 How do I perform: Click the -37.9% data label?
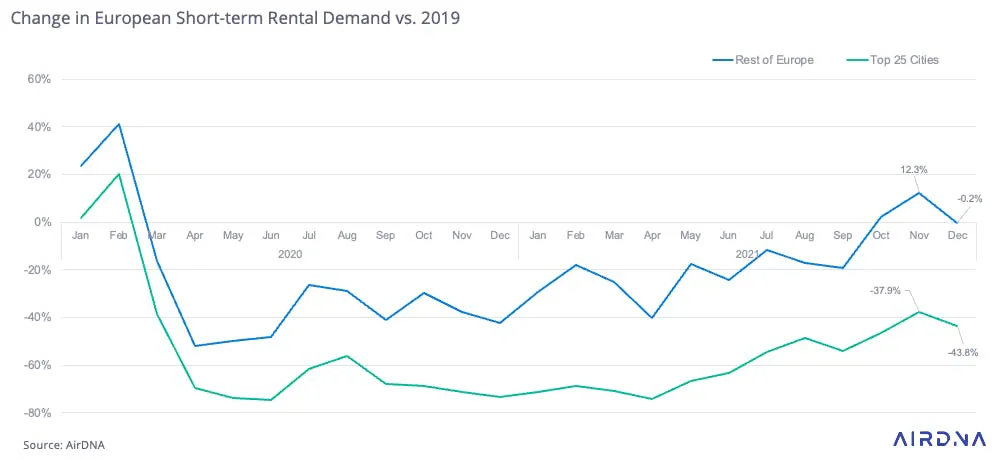point(885,290)
